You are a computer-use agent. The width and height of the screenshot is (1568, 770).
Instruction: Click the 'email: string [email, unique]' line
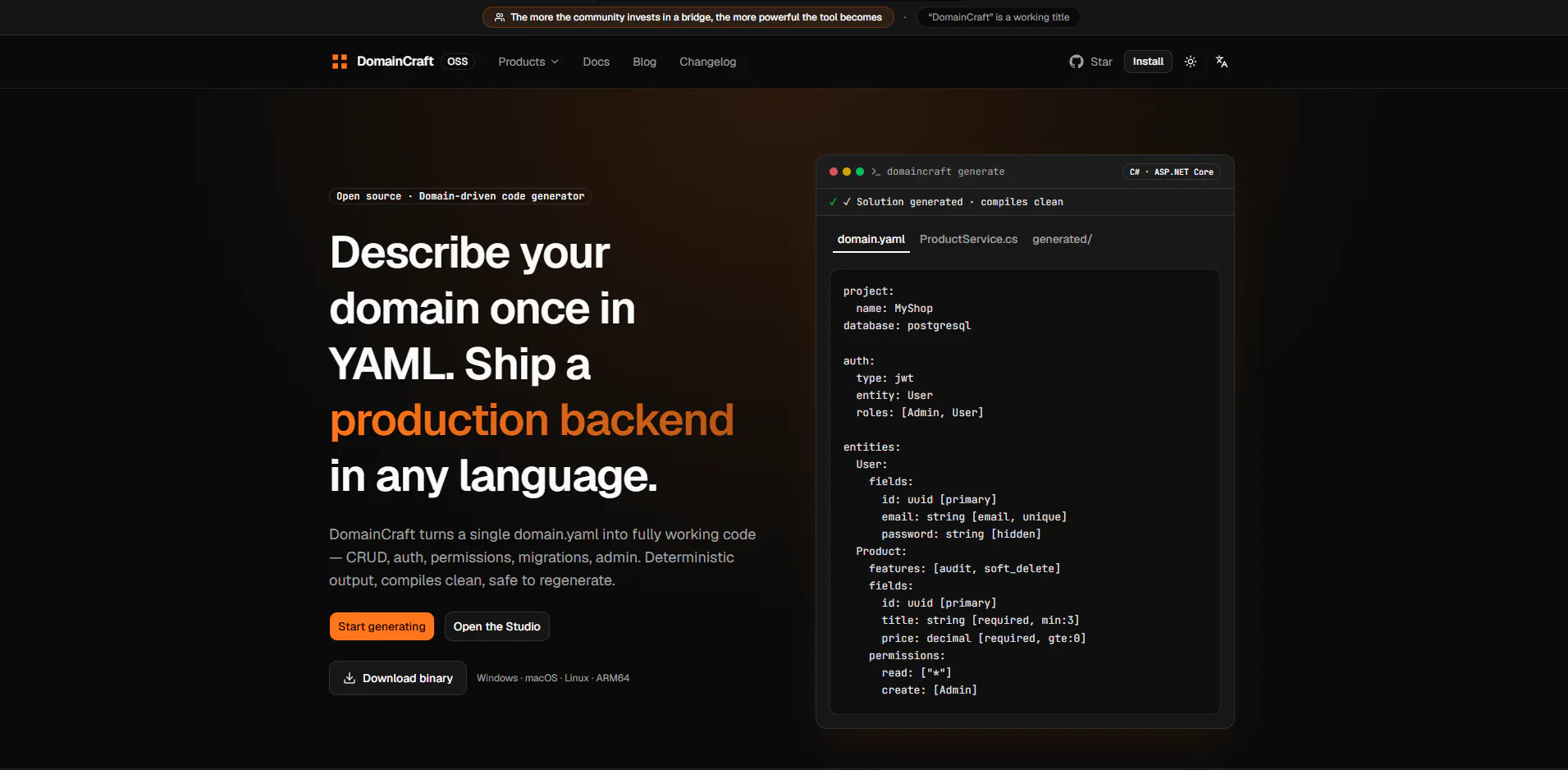click(x=975, y=517)
